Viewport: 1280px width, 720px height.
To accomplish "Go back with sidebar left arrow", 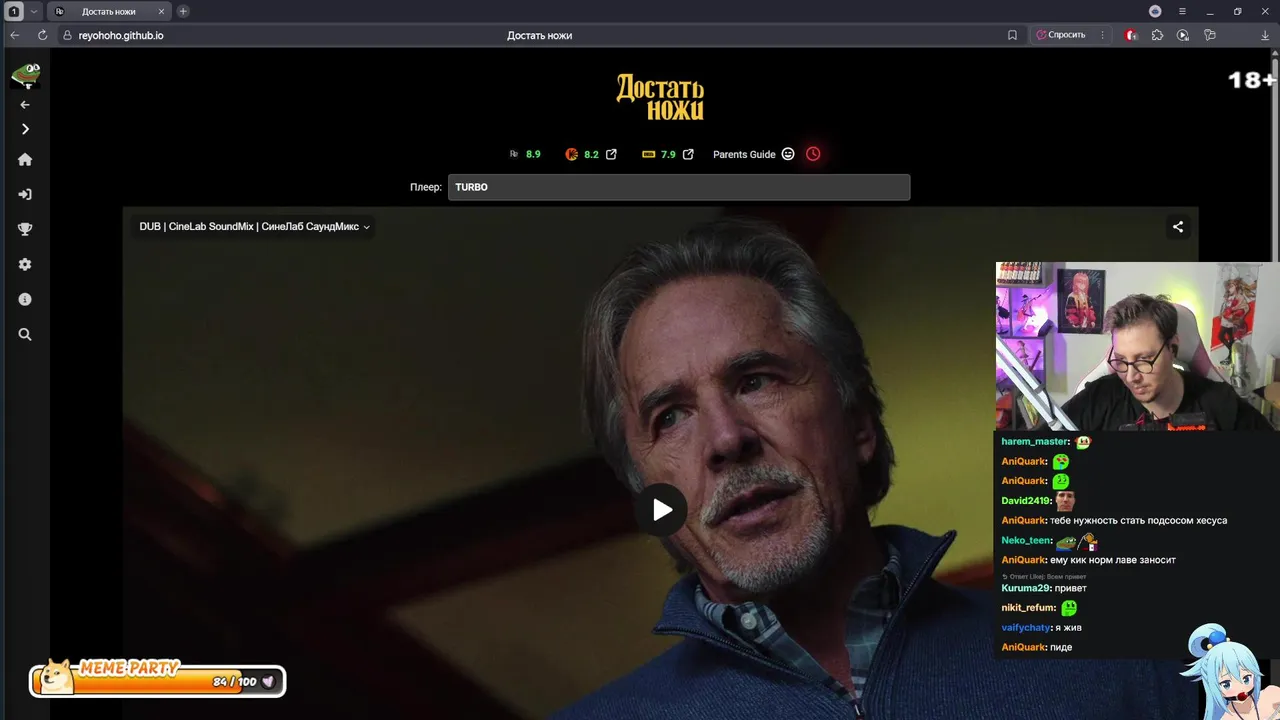I will tap(25, 104).
